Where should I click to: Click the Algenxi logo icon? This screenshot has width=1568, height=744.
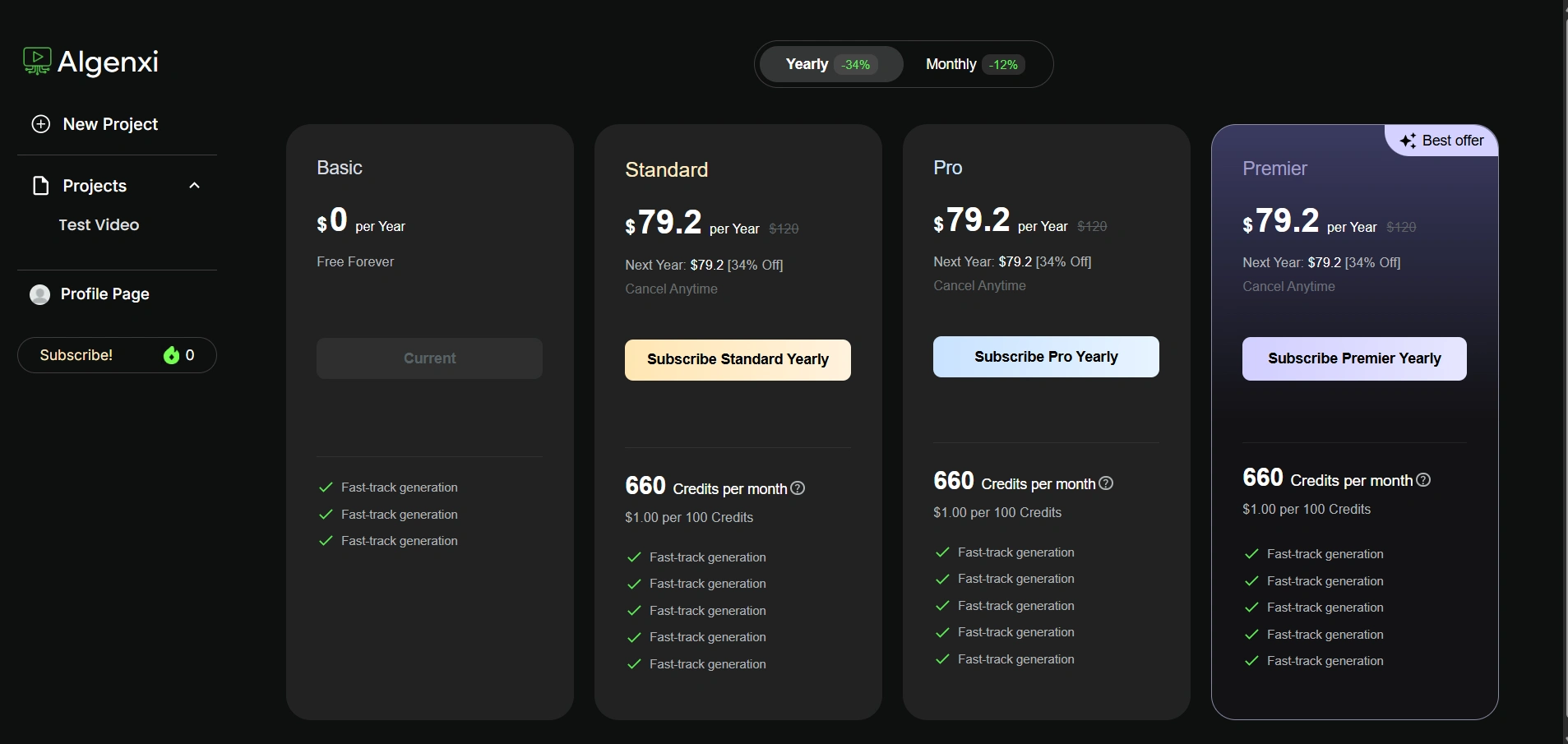(37, 61)
